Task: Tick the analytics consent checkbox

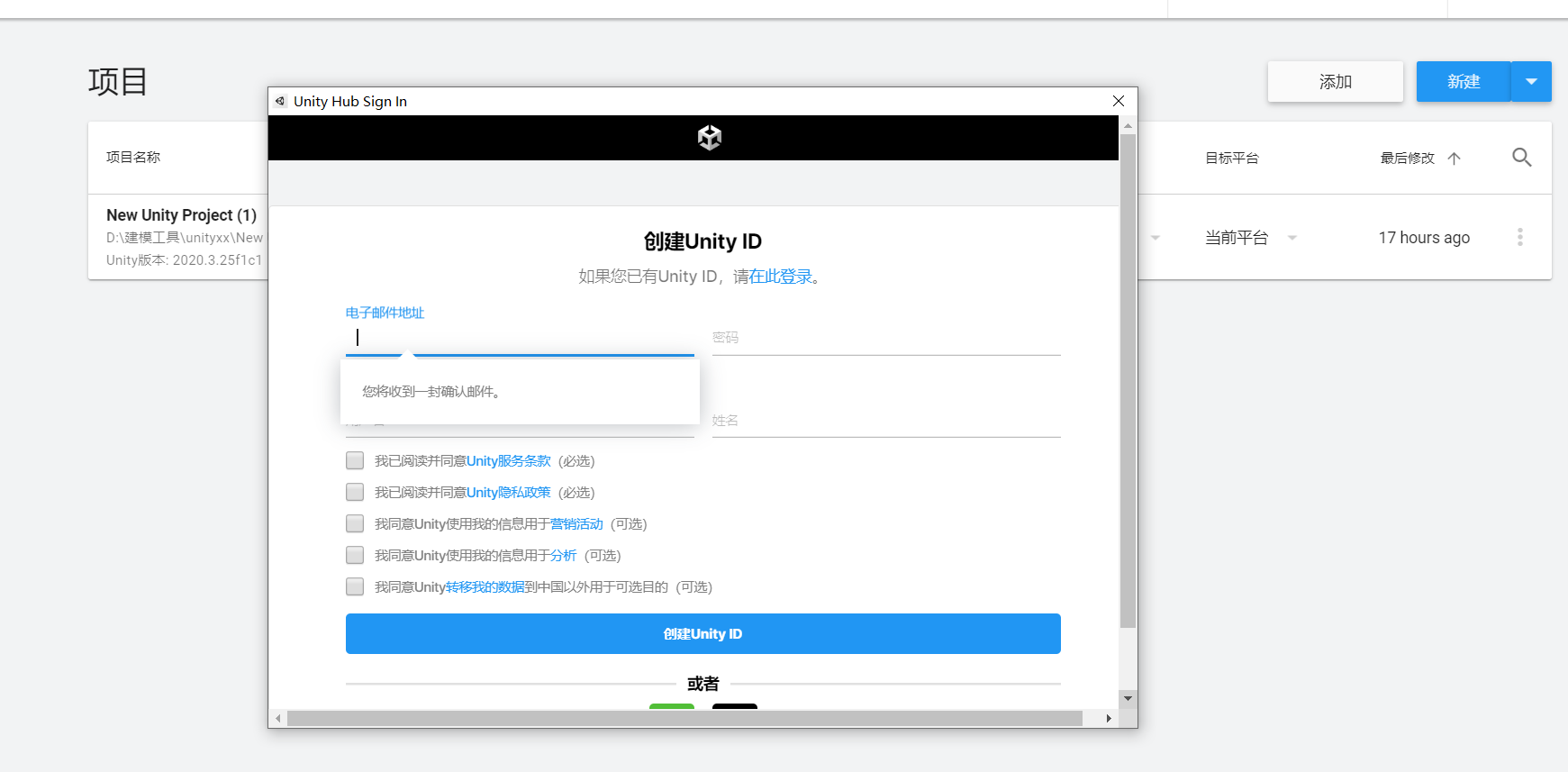Action: (x=355, y=555)
